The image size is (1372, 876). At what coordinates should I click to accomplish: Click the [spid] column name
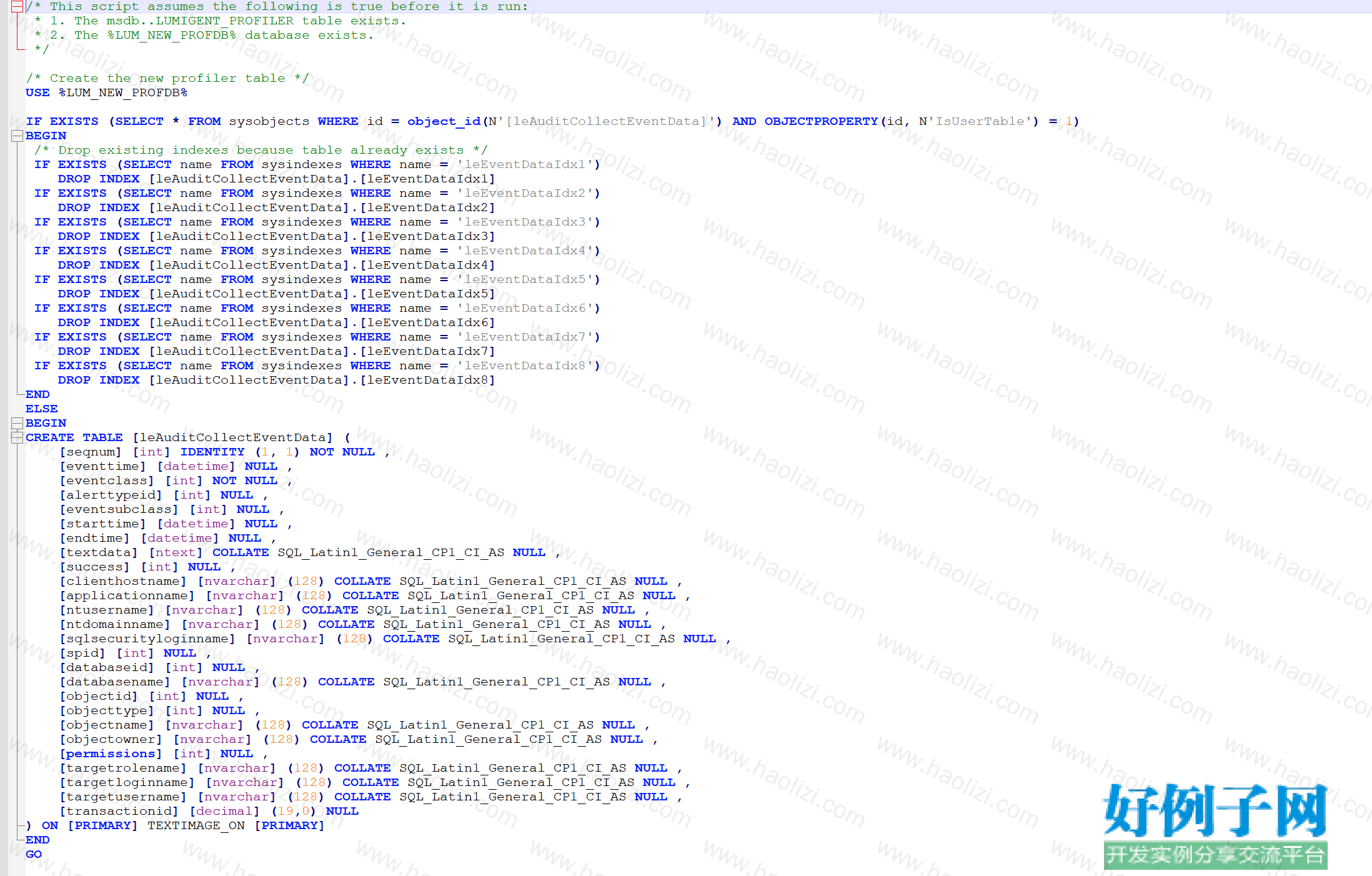82,653
